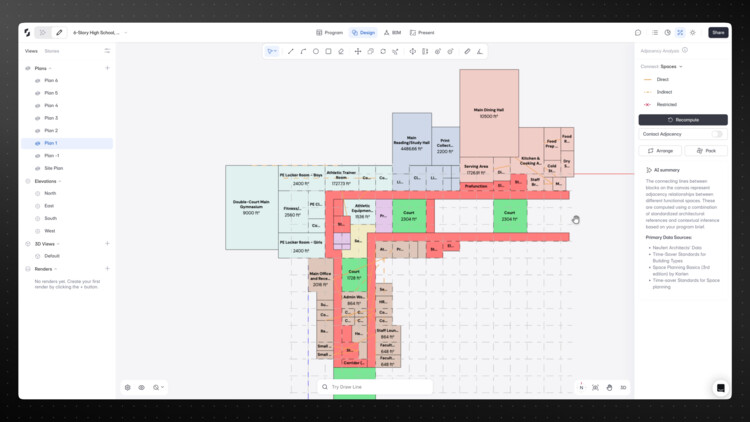Viewport: 750px width, 422px height.
Task: Select the line drawing tool
Action: pos(291,51)
